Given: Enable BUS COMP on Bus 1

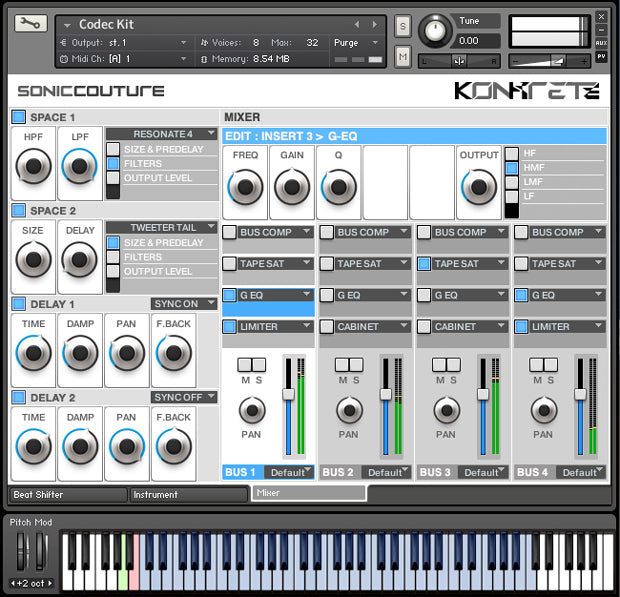Looking at the screenshot, I should coord(229,232).
